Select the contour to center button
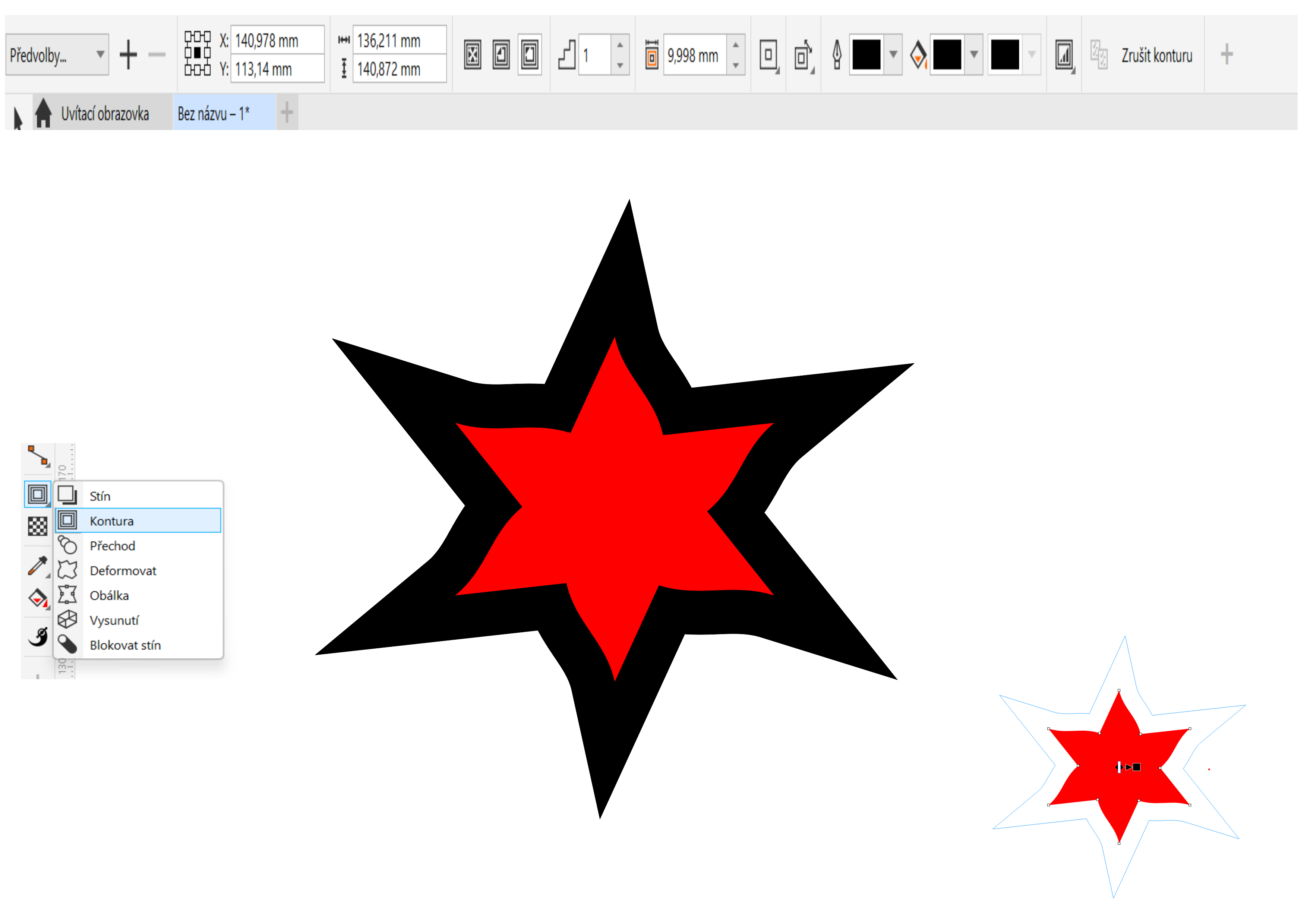 pyautogui.click(x=472, y=55)
